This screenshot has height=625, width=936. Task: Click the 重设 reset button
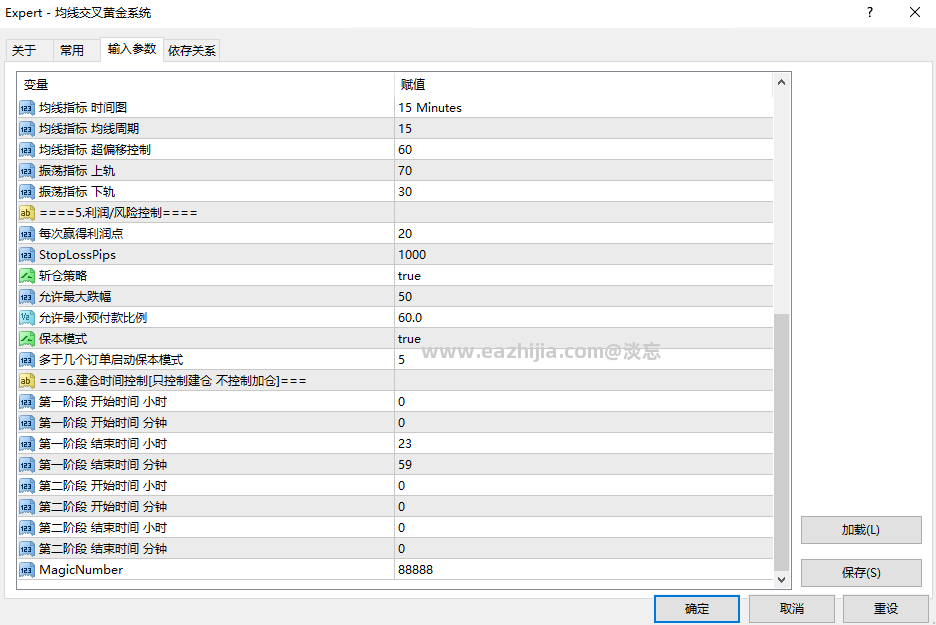pyautogui.click(x=886, y=609)
